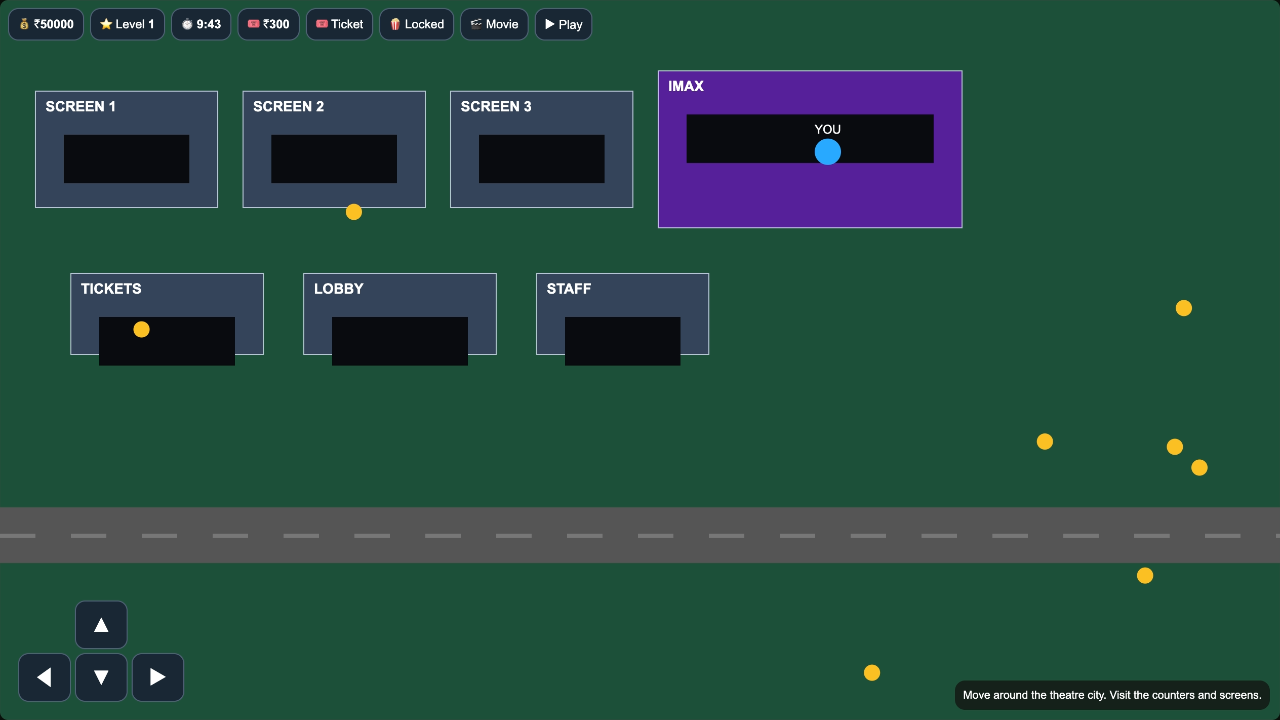Move right with the right arrow pad

point(158,678)
